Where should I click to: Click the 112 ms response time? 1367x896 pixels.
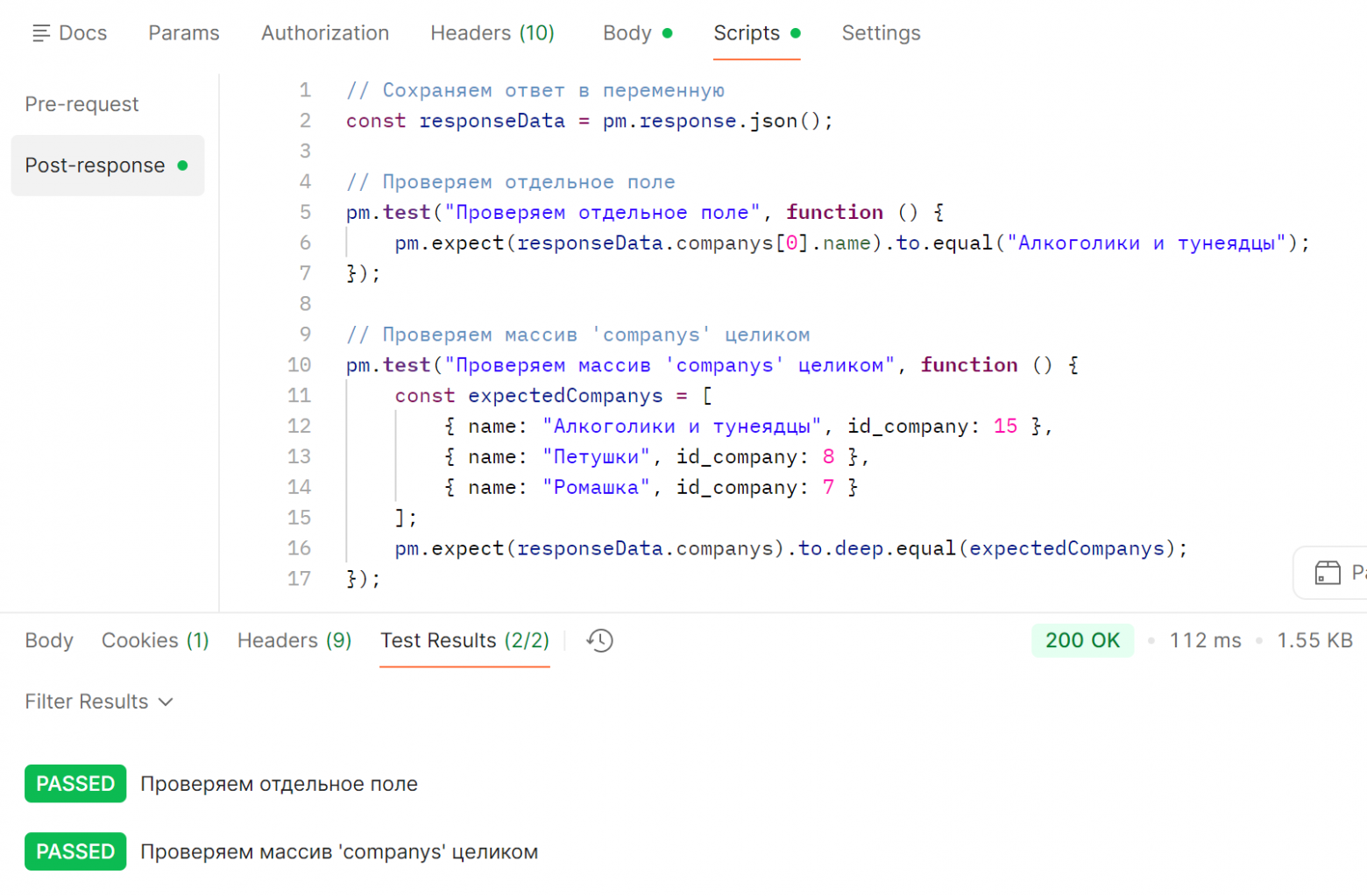[x=1205, y=640]
